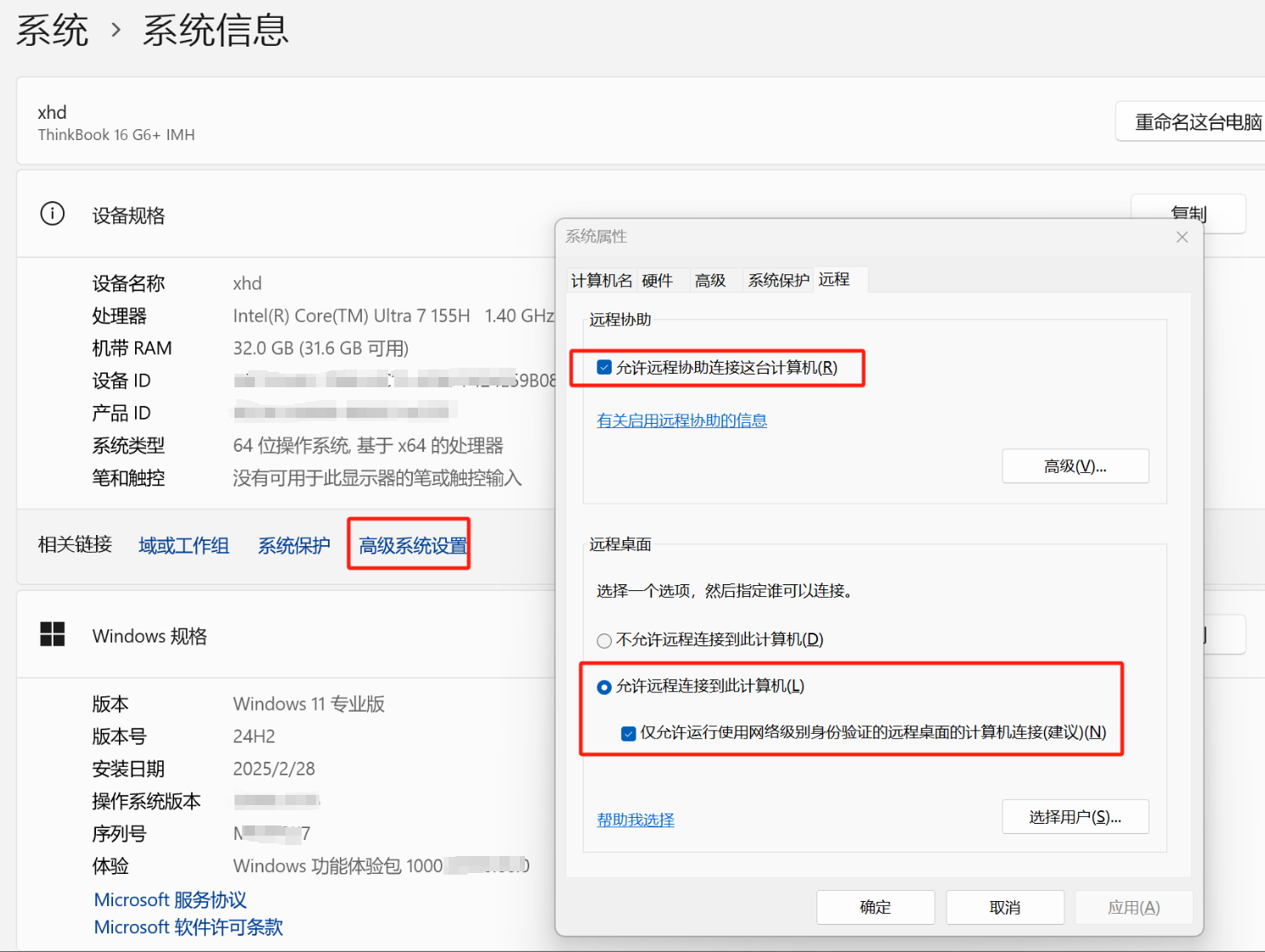Click the version number 24H2
The image size is (1265, 952).
coord(254,736)
